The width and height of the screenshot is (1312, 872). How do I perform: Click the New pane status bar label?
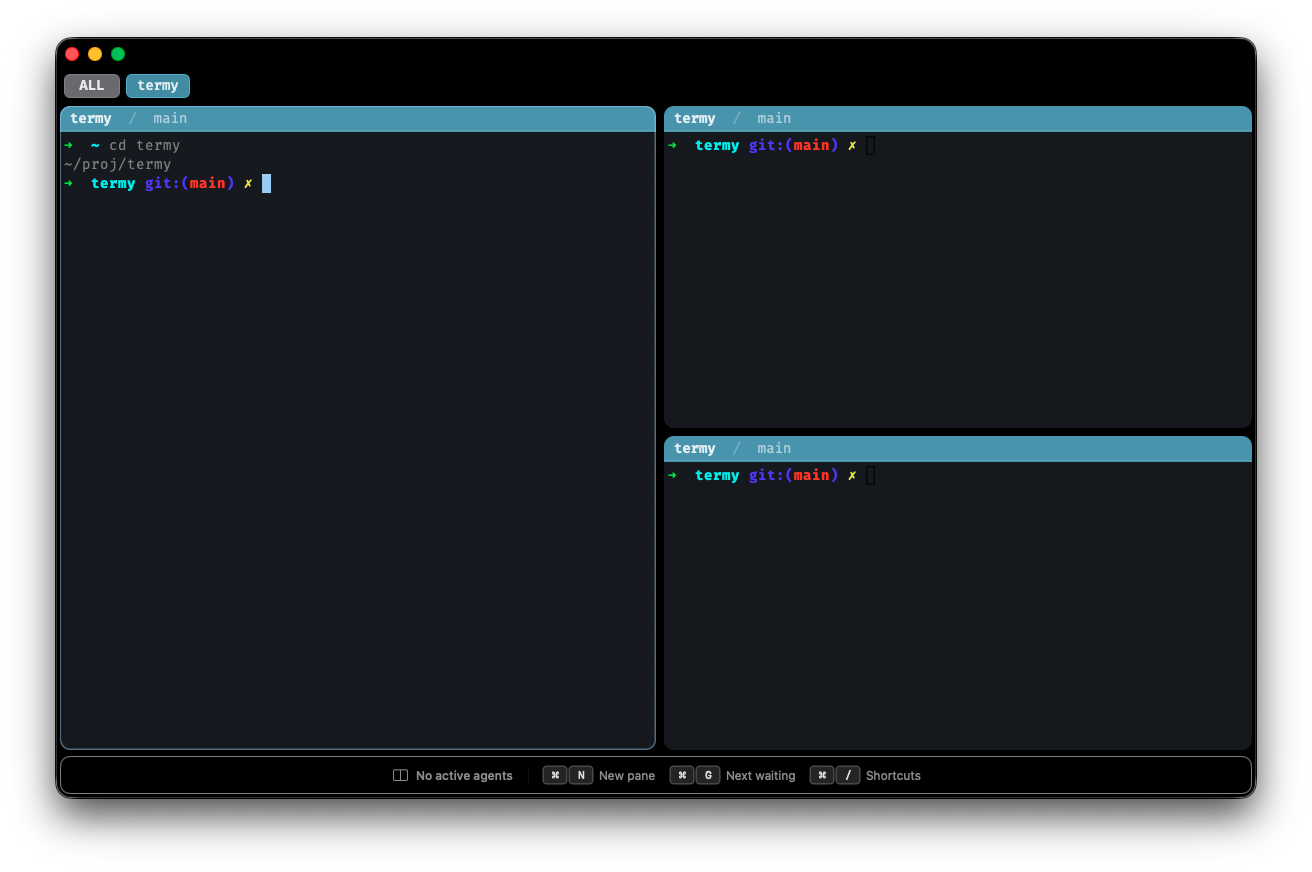tap(627, 775)
